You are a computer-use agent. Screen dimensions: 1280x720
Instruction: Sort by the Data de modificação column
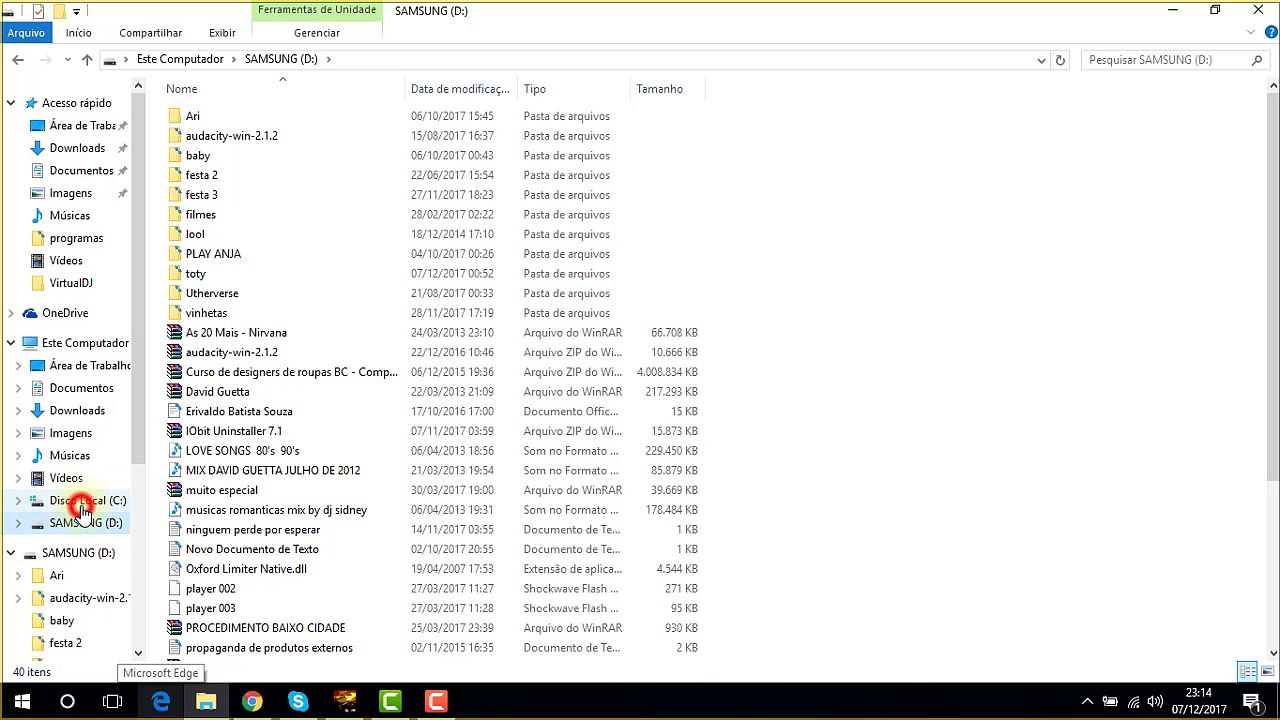pyautogui.click(x=461, y=89)
